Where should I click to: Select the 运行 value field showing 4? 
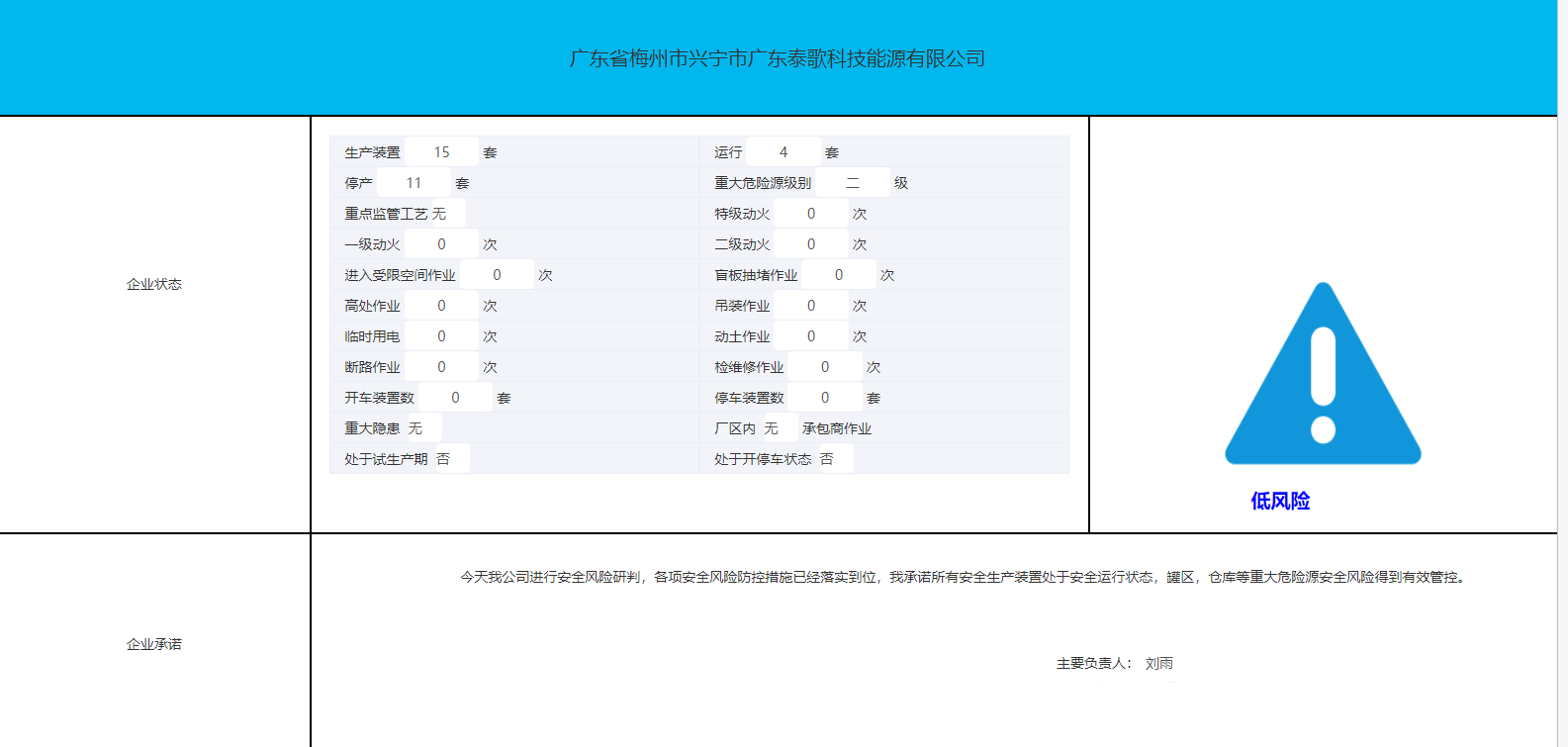tap(784, 152)
